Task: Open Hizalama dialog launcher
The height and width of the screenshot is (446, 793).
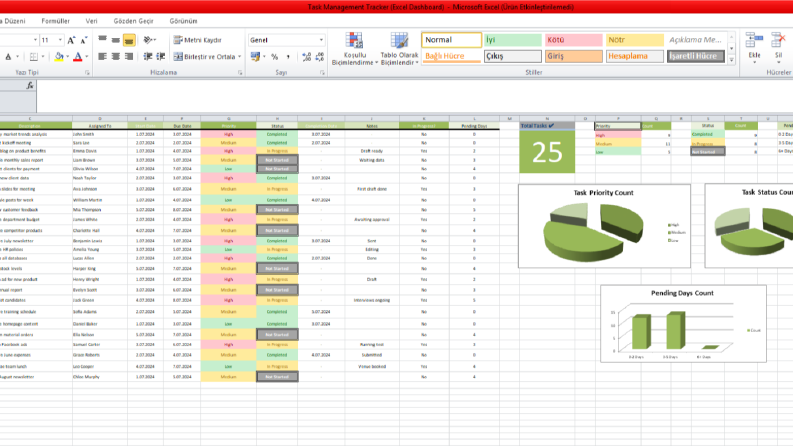Action: pos(240,73)
